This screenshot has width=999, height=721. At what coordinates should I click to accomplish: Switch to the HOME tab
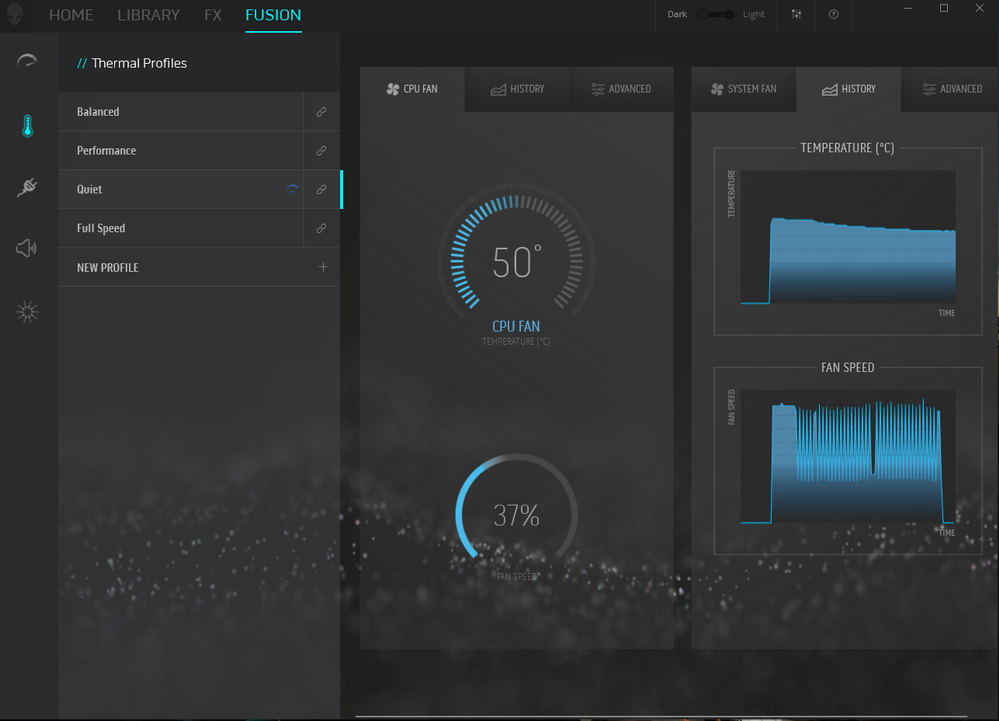pos(71,15)
